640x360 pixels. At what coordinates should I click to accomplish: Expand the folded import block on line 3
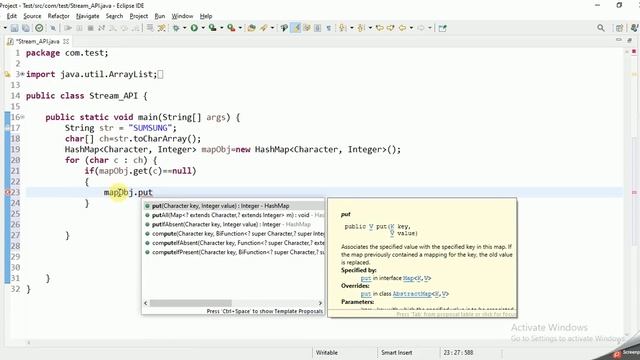point(22,74)
